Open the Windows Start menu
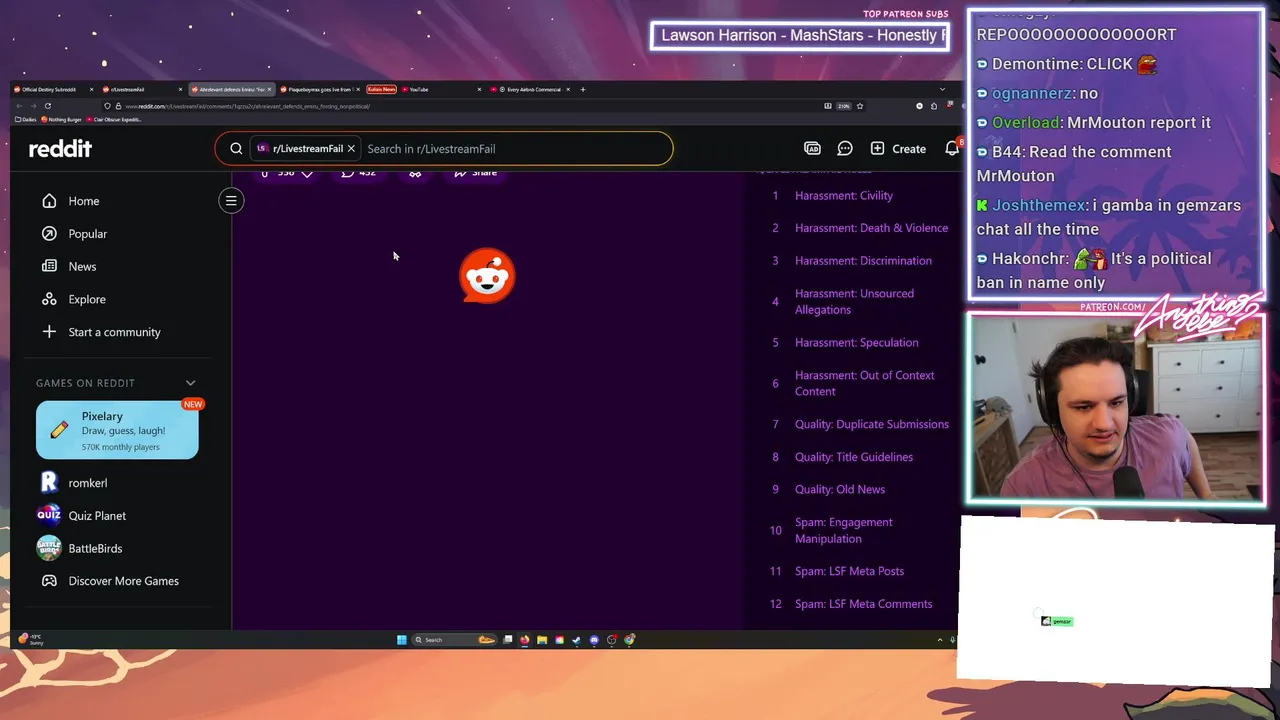Viewport: 1280px width, 720px height. pyautogui.click(x=402, y=640)
